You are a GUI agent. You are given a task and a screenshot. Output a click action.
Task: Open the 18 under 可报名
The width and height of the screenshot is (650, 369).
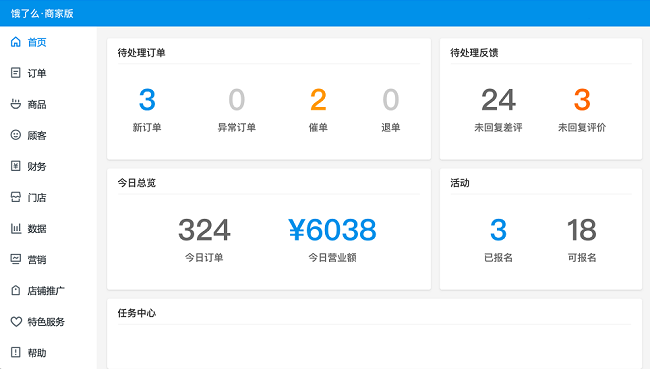click(582, 230)
